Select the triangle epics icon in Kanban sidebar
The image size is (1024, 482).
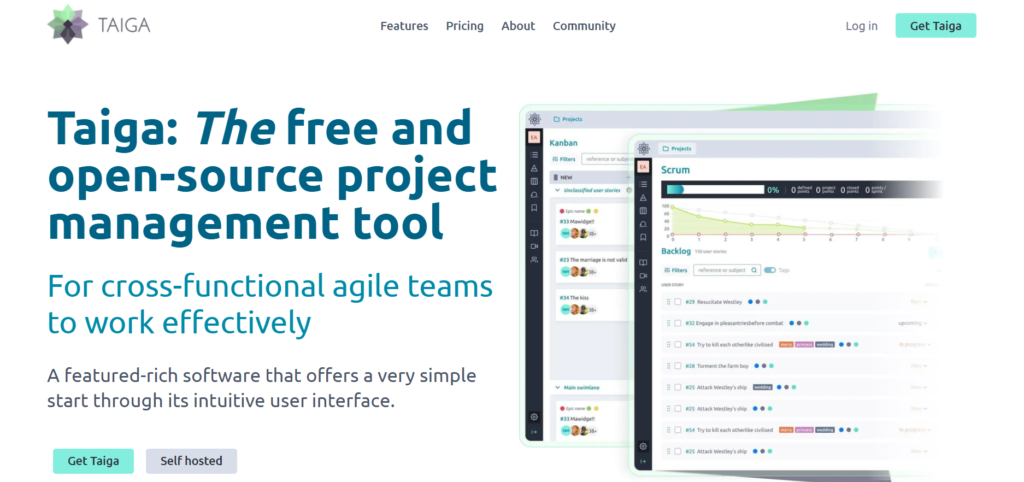coord(534,168)
